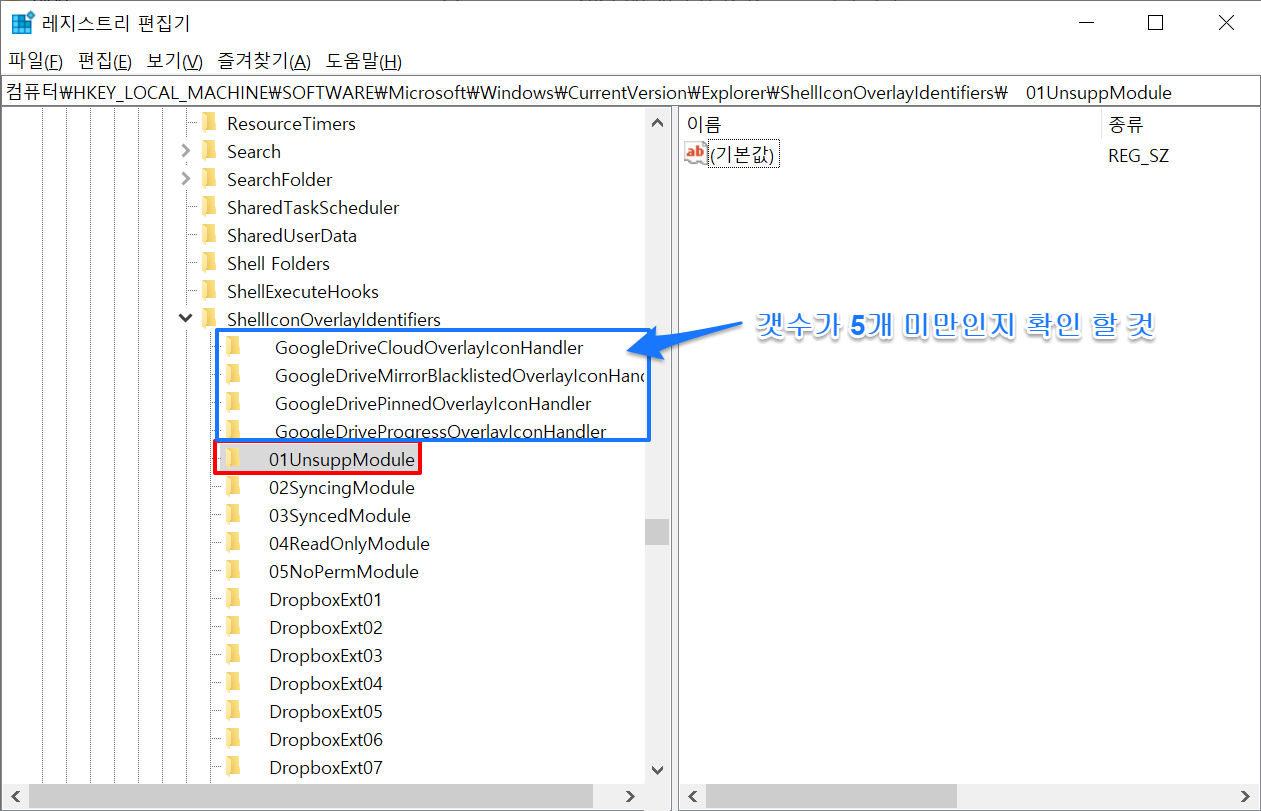The image size is (1261, 811).
Task: Select the 04ReadOnlyModule key label
Action: coord(349,544)
